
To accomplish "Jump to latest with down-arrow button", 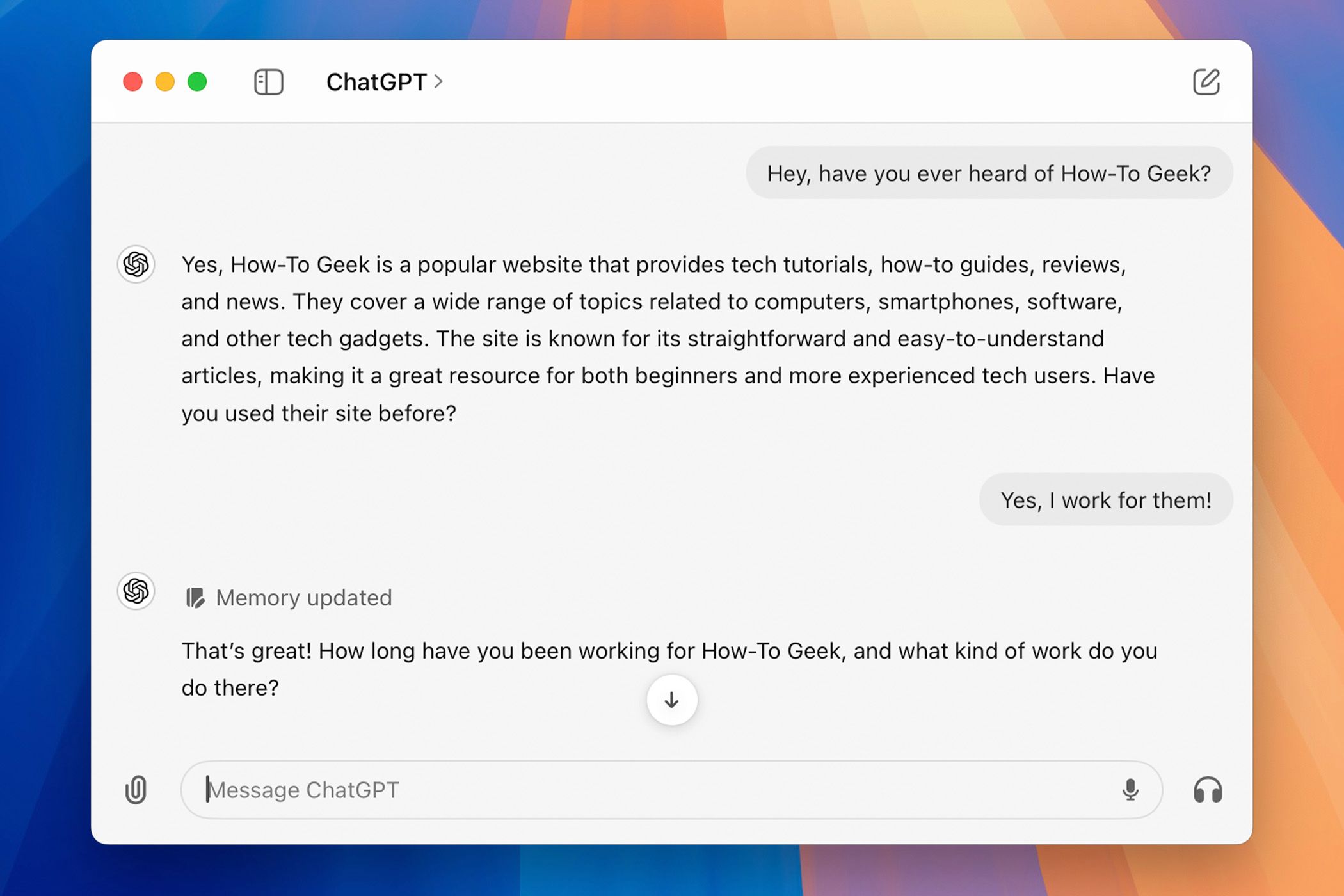I will click(x=671, y=700).
